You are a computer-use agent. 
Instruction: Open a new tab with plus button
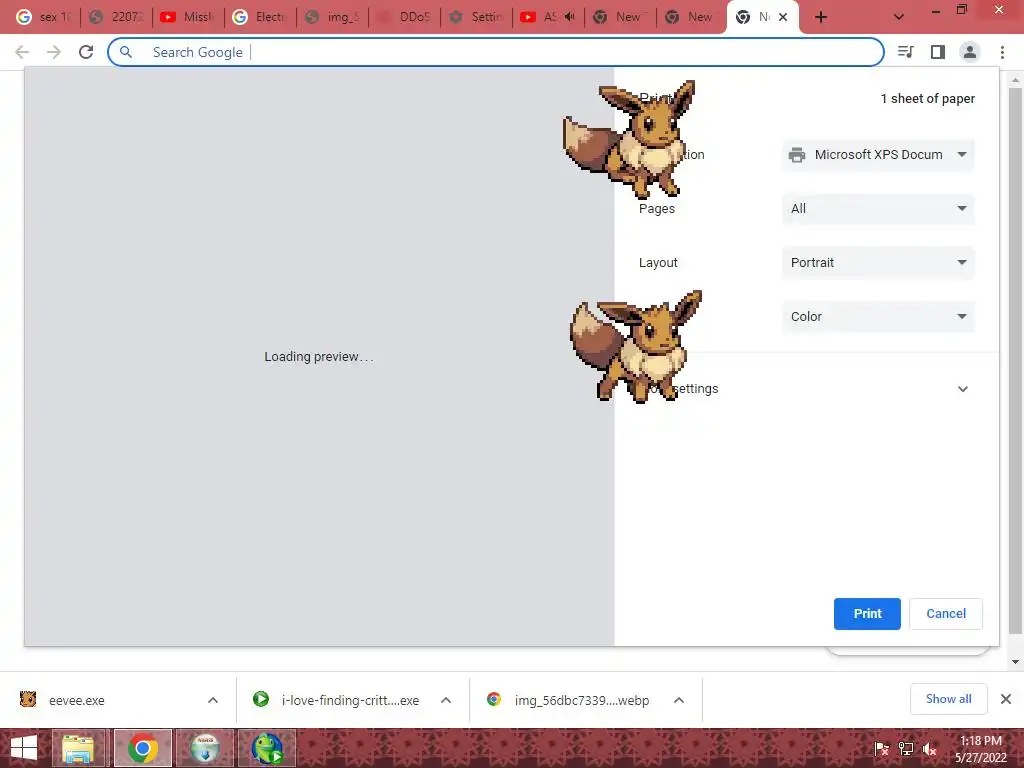click(x=821, y=17)
